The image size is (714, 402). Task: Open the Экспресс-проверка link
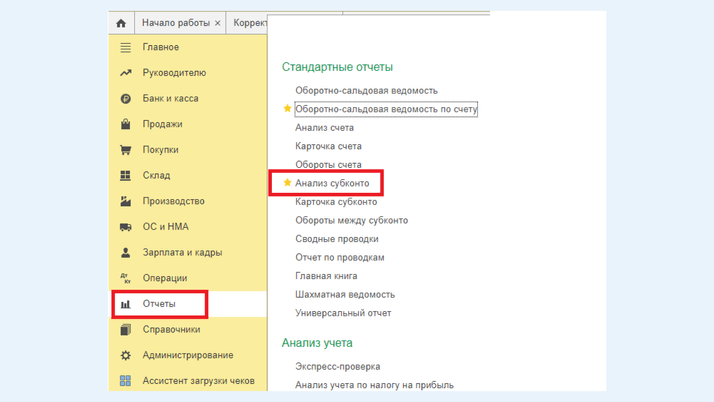point(337,366)
